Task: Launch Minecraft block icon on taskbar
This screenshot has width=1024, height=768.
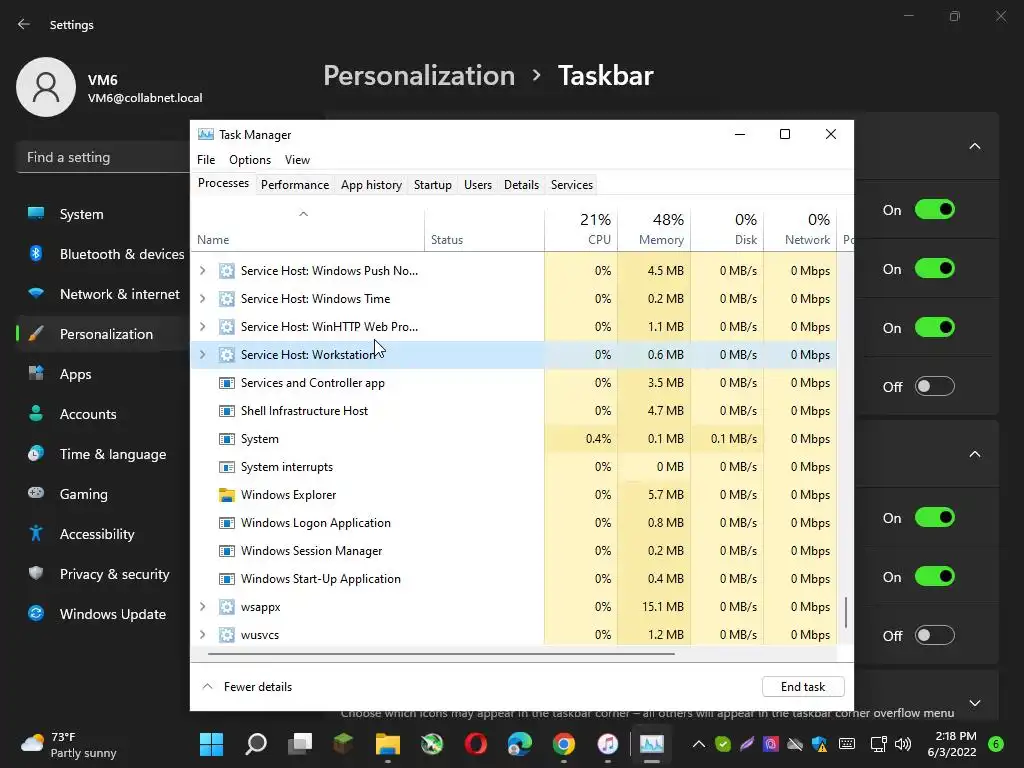Action: [344, 743]
